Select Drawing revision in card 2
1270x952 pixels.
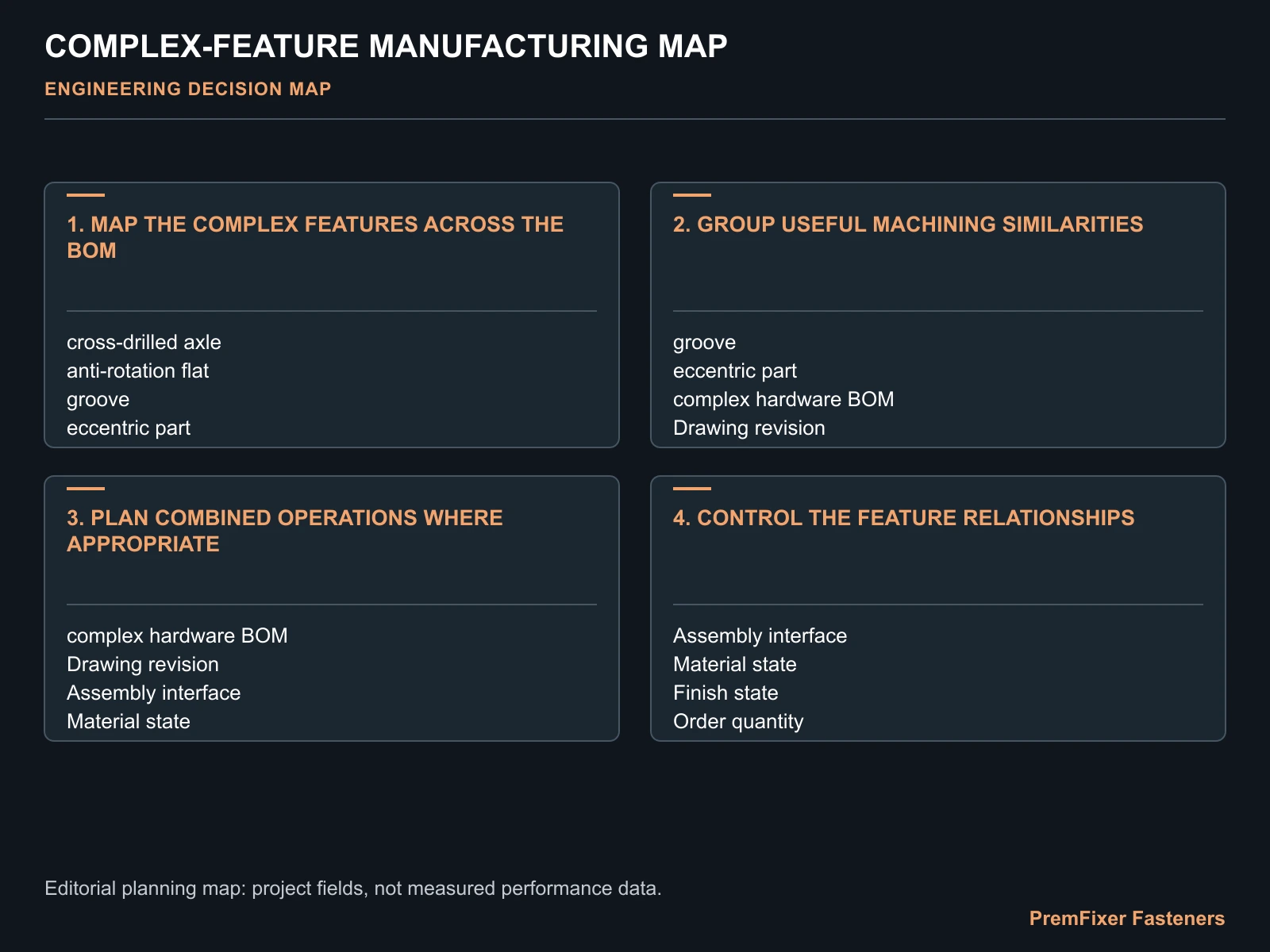749,428
